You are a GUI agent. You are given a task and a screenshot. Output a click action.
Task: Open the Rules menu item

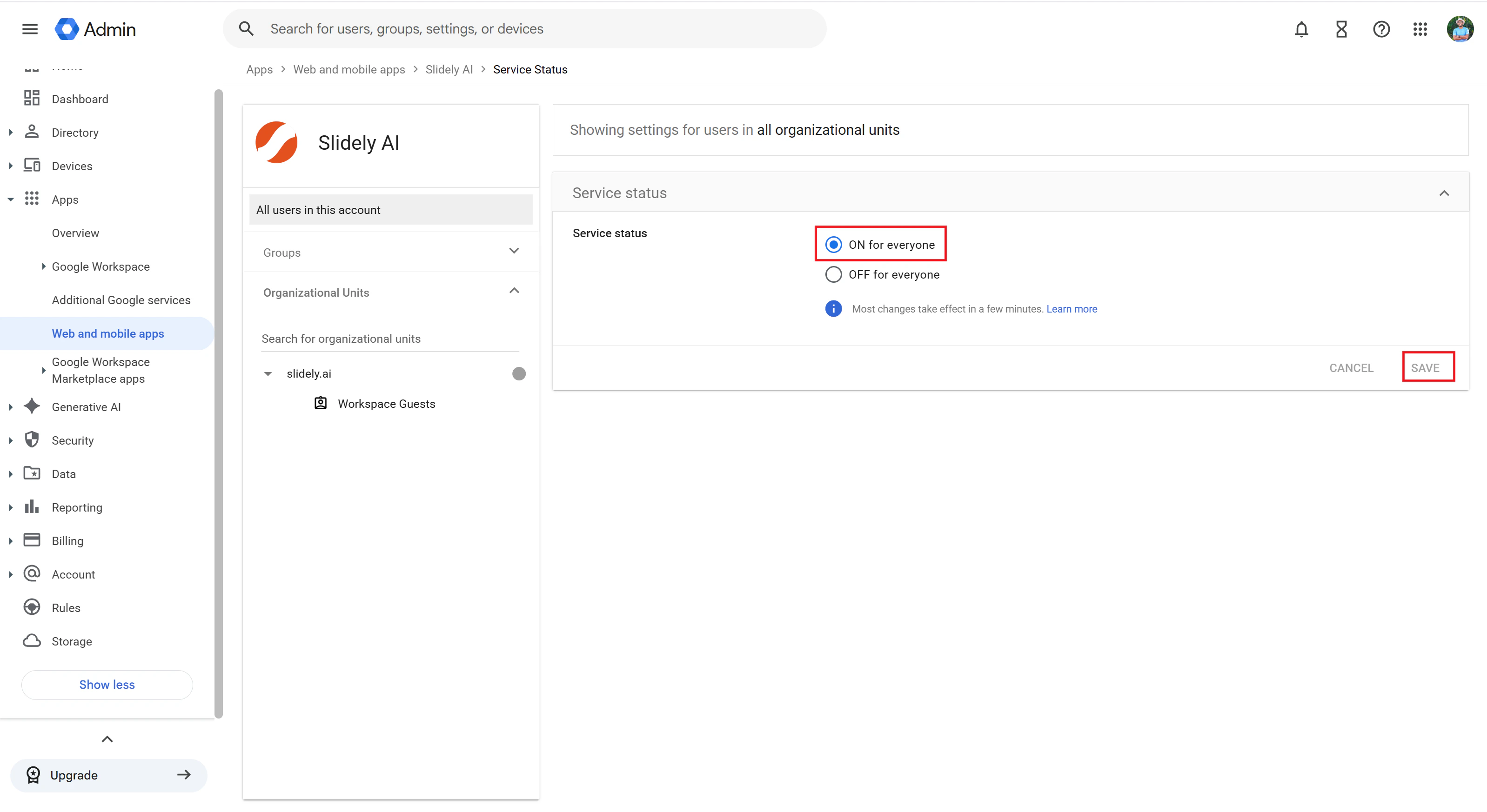66,608
